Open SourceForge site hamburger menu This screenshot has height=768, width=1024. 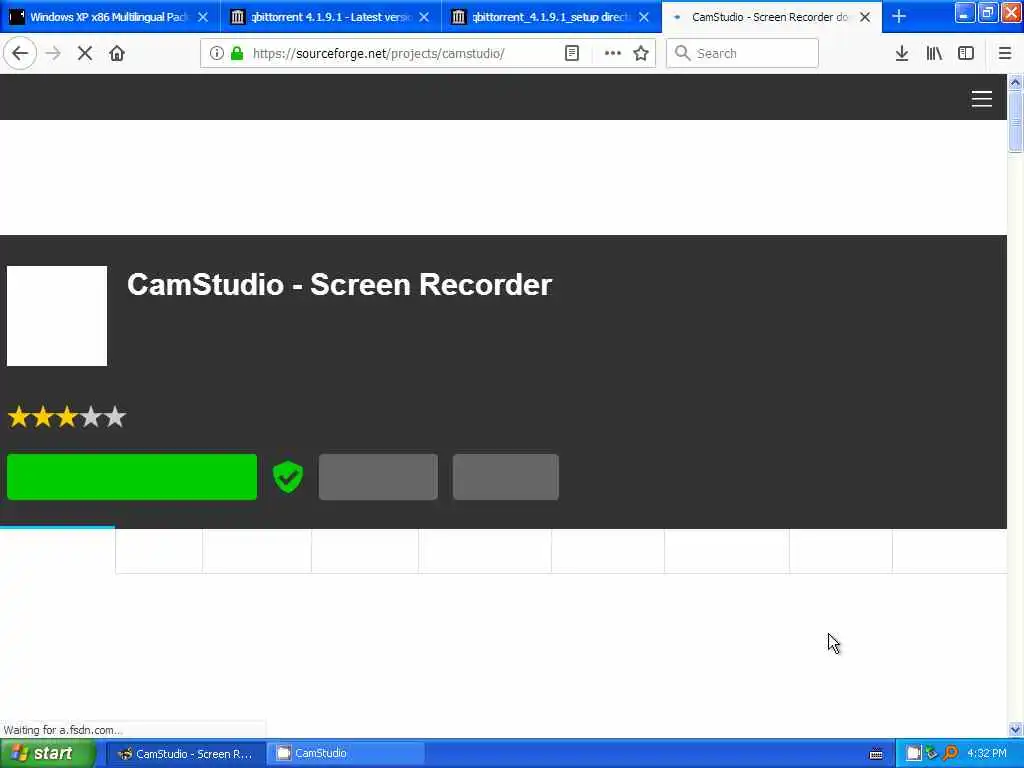[982, 99]
